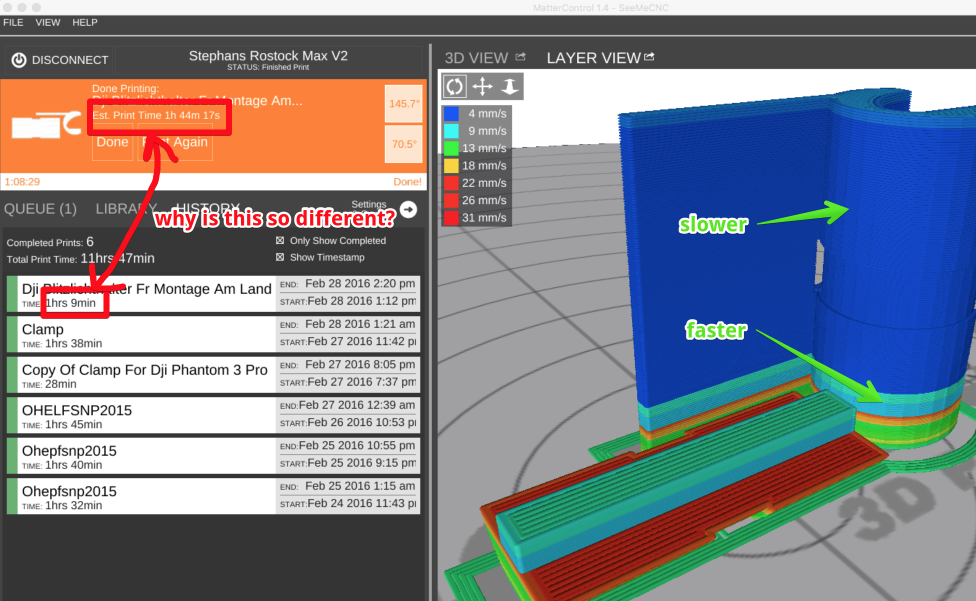Select the Zoom/scale view tool
976x601 pixels.
[509, 87]
